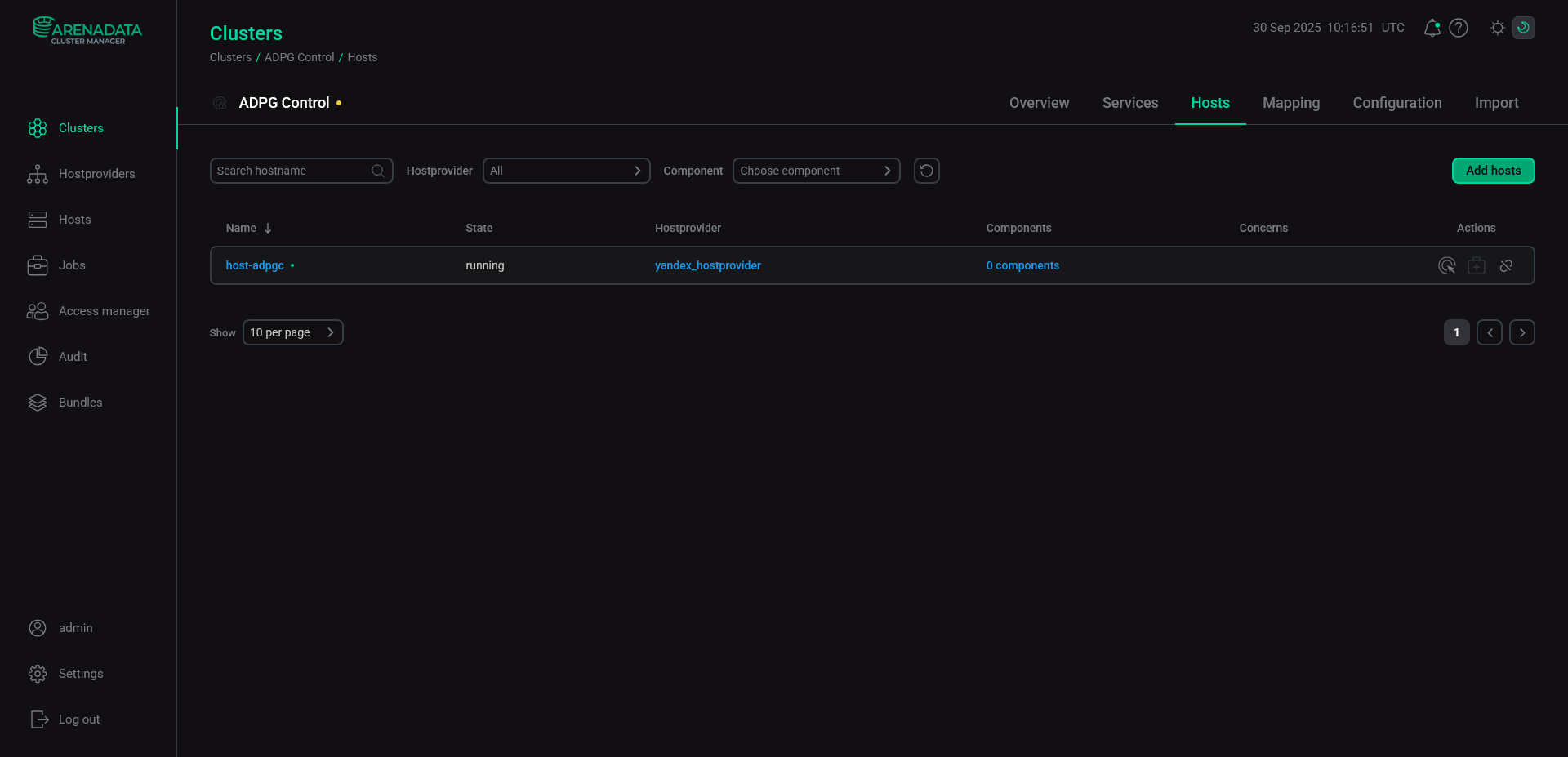The height and width of the screenshot is (757, 1568).
Task: Switch to the Mapping tab
Action: click(1290, 103)
